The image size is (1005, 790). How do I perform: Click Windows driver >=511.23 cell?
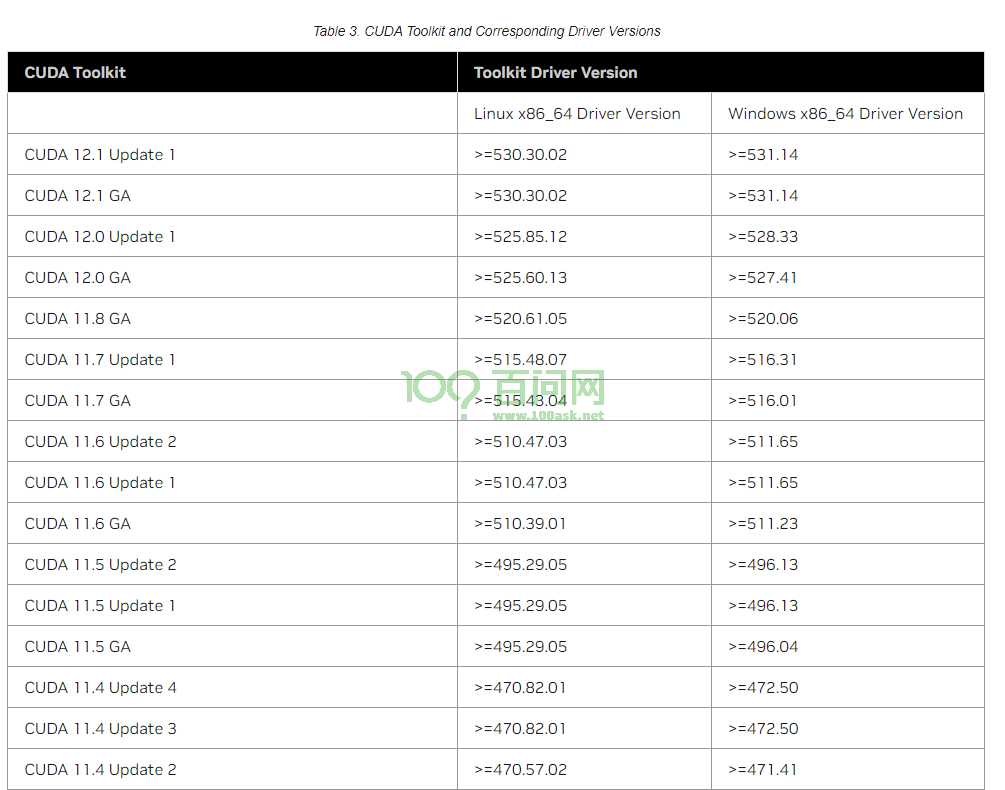pyautogui.click(x=763, y=524)
